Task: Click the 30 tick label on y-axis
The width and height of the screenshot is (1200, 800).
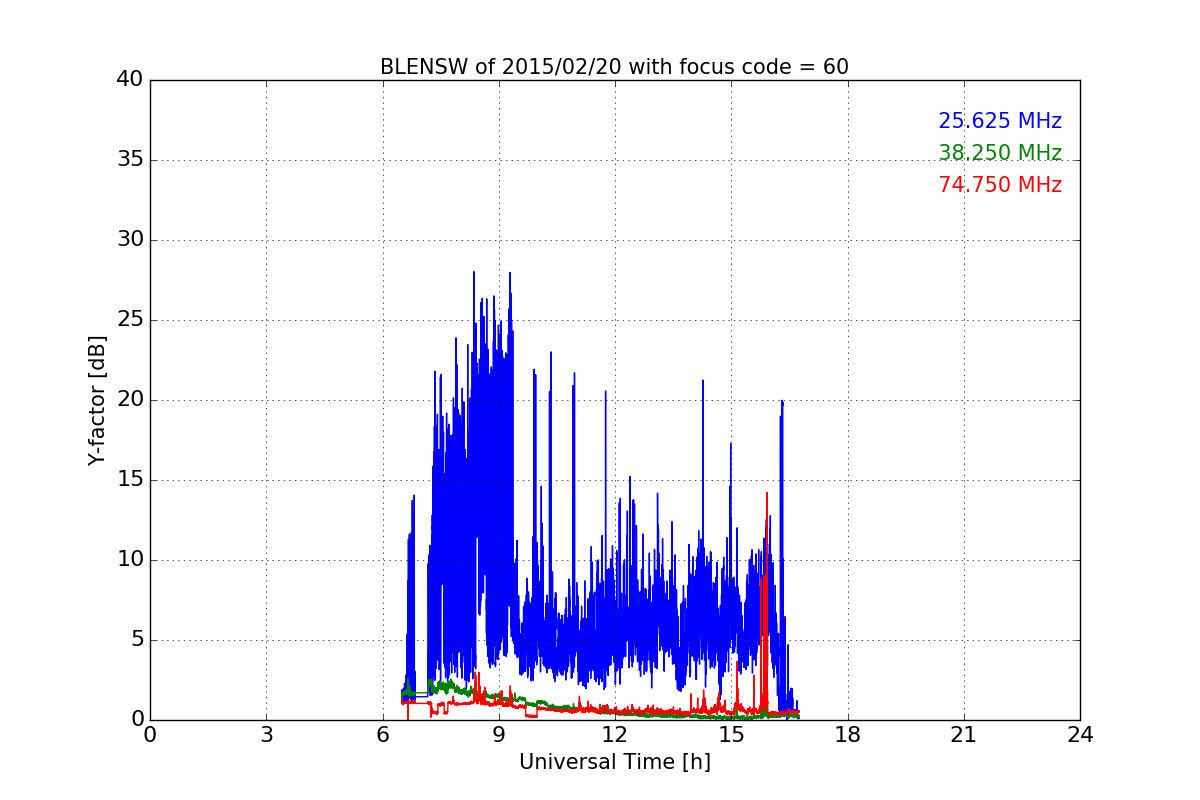Action: tap(130, 240)
